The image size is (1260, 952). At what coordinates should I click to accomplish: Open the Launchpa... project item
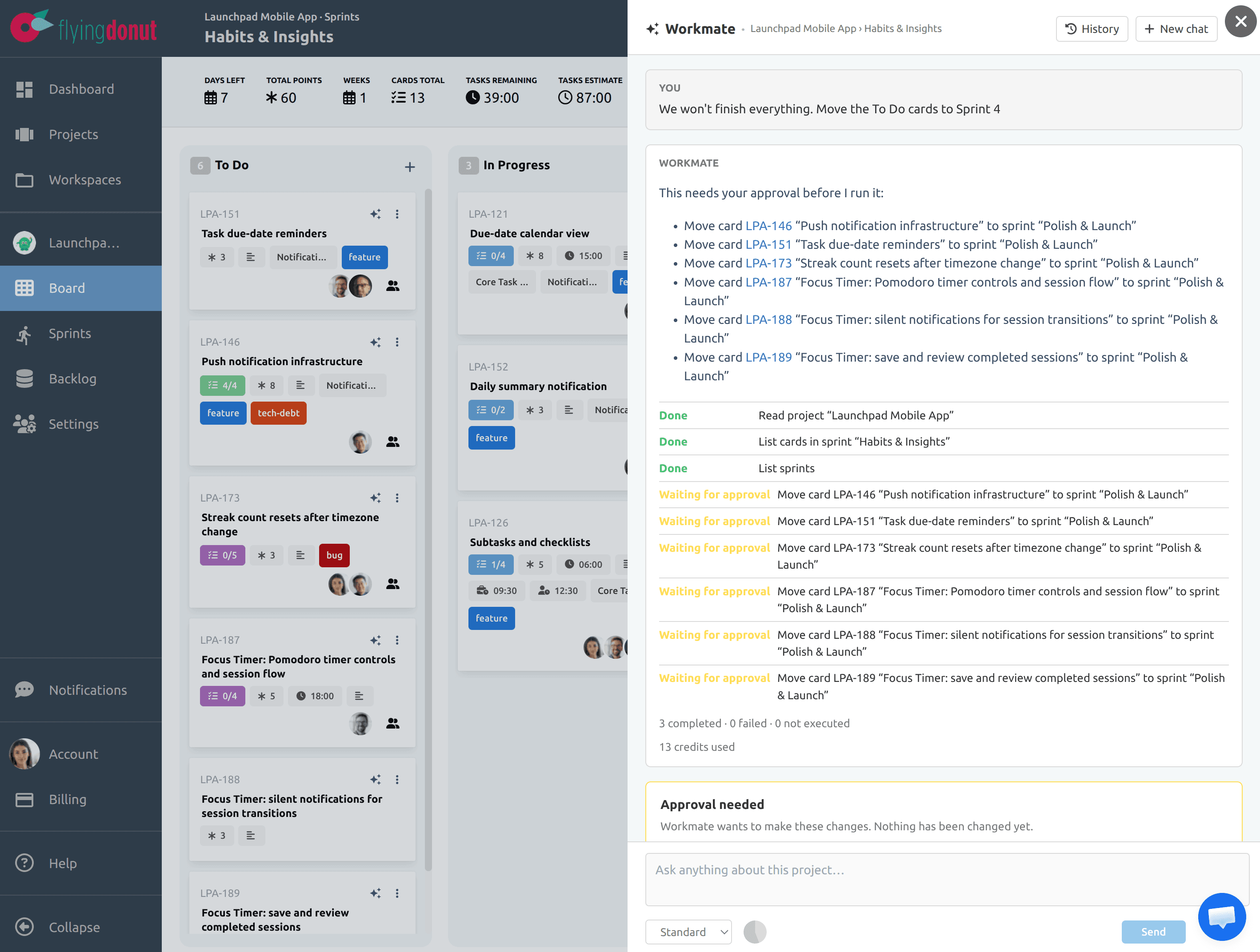coord(81,243)
